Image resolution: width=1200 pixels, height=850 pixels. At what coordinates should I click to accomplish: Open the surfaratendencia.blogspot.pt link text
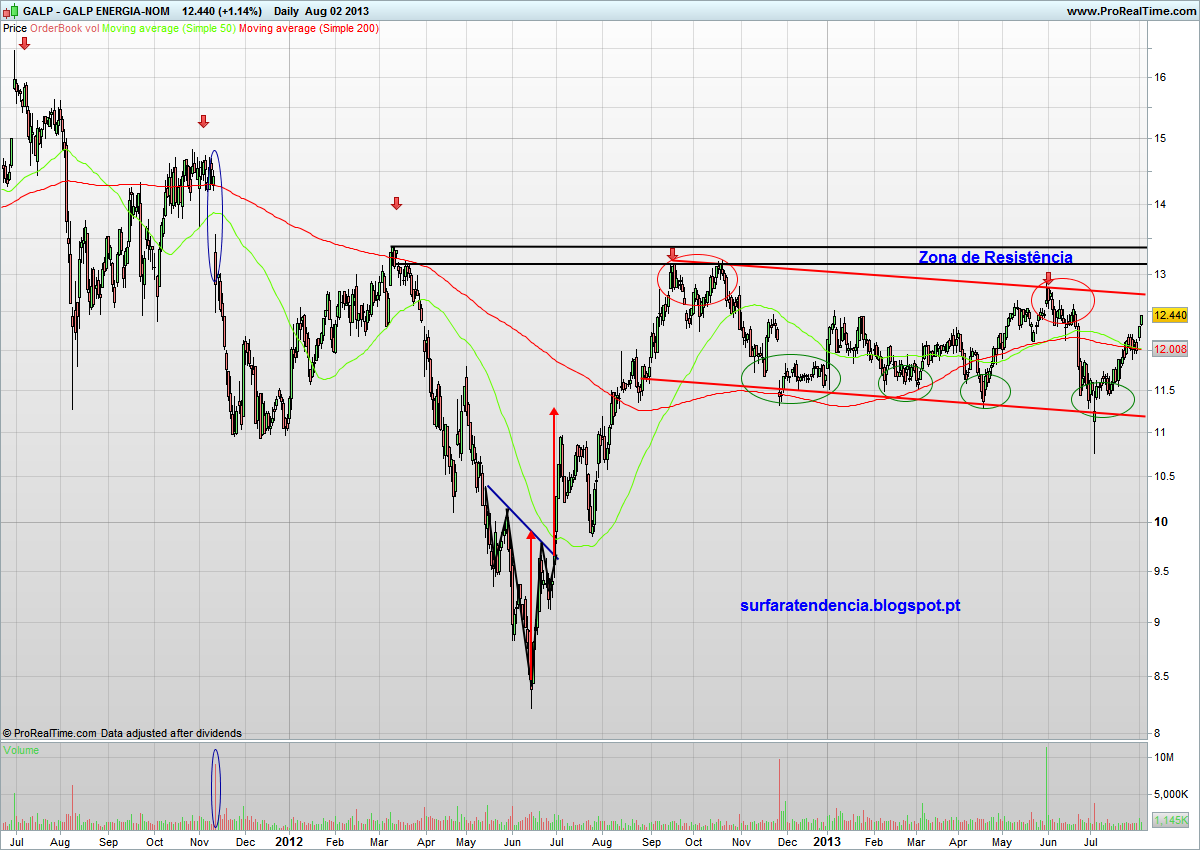click(850, 605)
